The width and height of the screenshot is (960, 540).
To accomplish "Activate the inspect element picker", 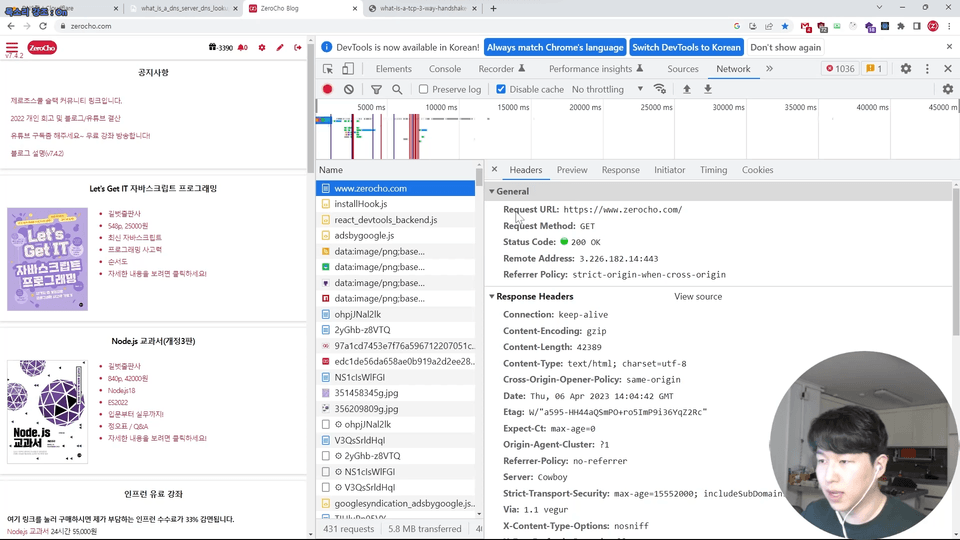I will [x=328, y=69].
